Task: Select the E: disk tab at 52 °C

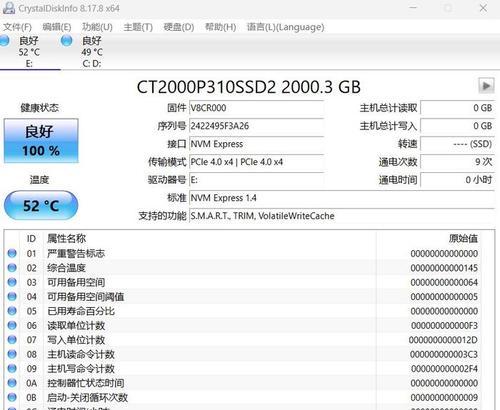Action: (29, 52)
